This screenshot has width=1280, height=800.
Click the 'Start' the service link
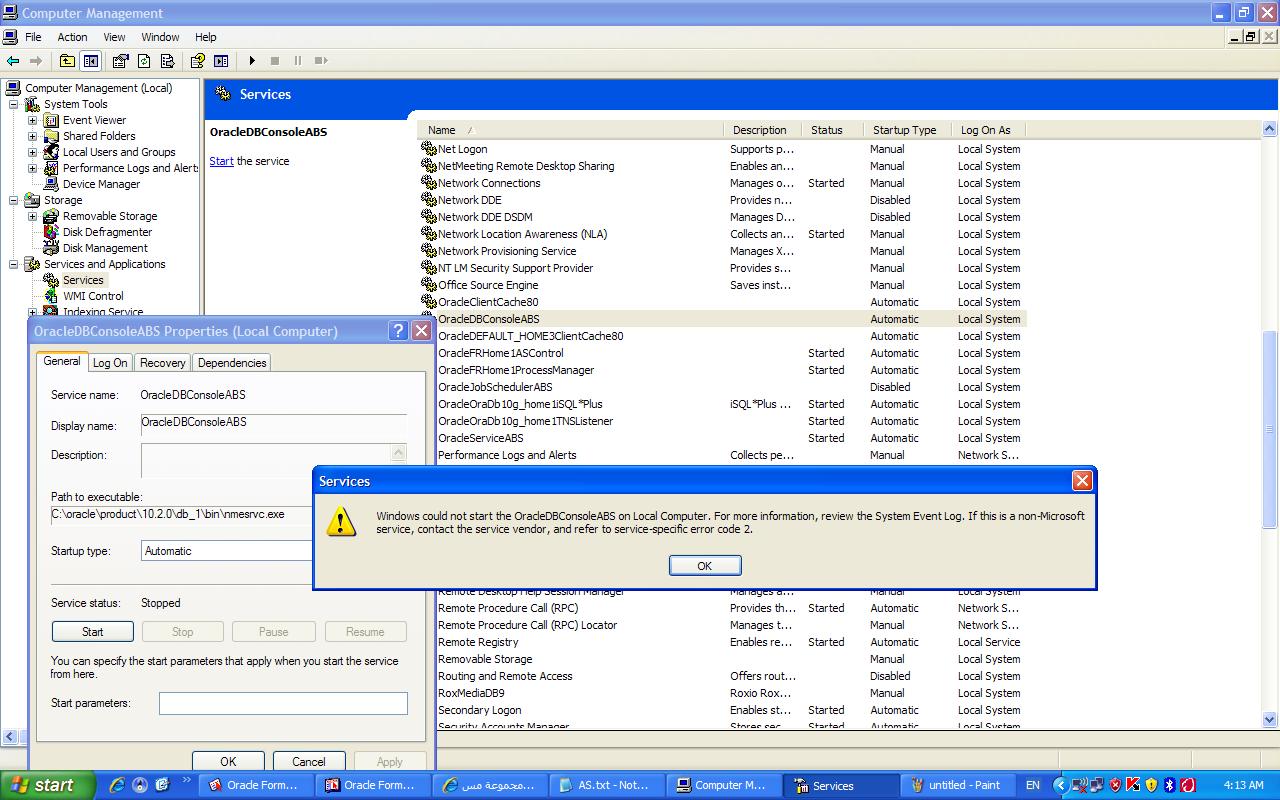221,161
